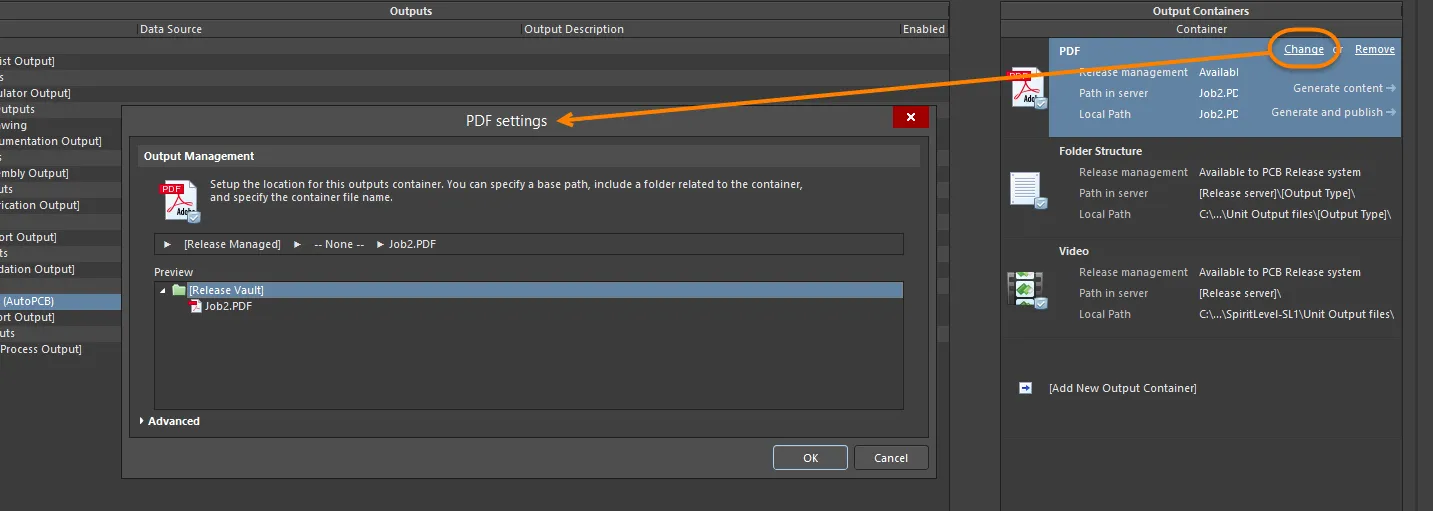
Task: Click the Output Description column header
Action: 574,29
